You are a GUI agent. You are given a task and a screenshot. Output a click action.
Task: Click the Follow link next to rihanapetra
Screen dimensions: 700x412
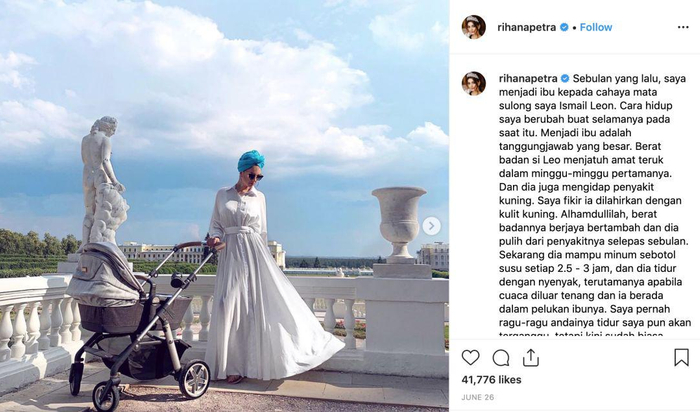click(x=596, y=27)
